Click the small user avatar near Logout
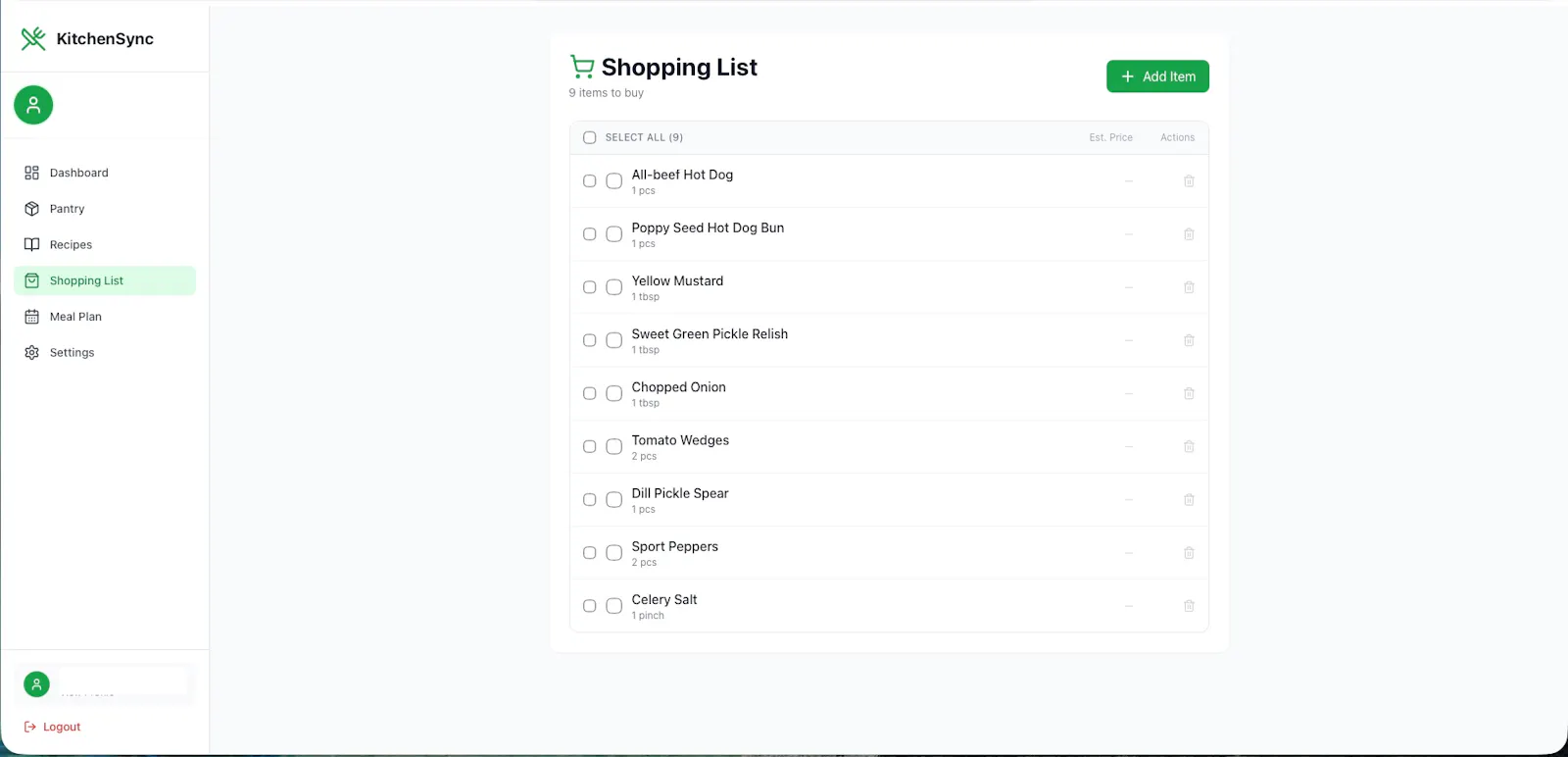Viewport: 1568px width, 757px height. 36,684
